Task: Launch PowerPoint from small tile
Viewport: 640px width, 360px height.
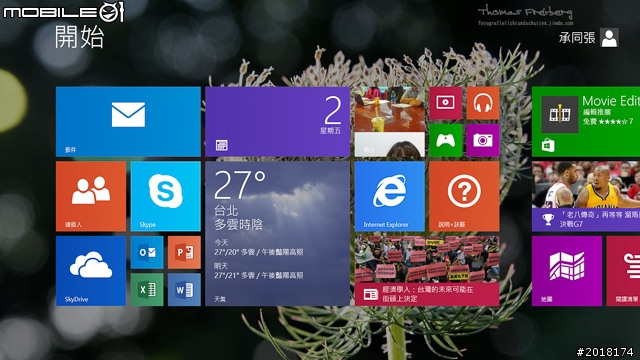Action: click(184, 252)
